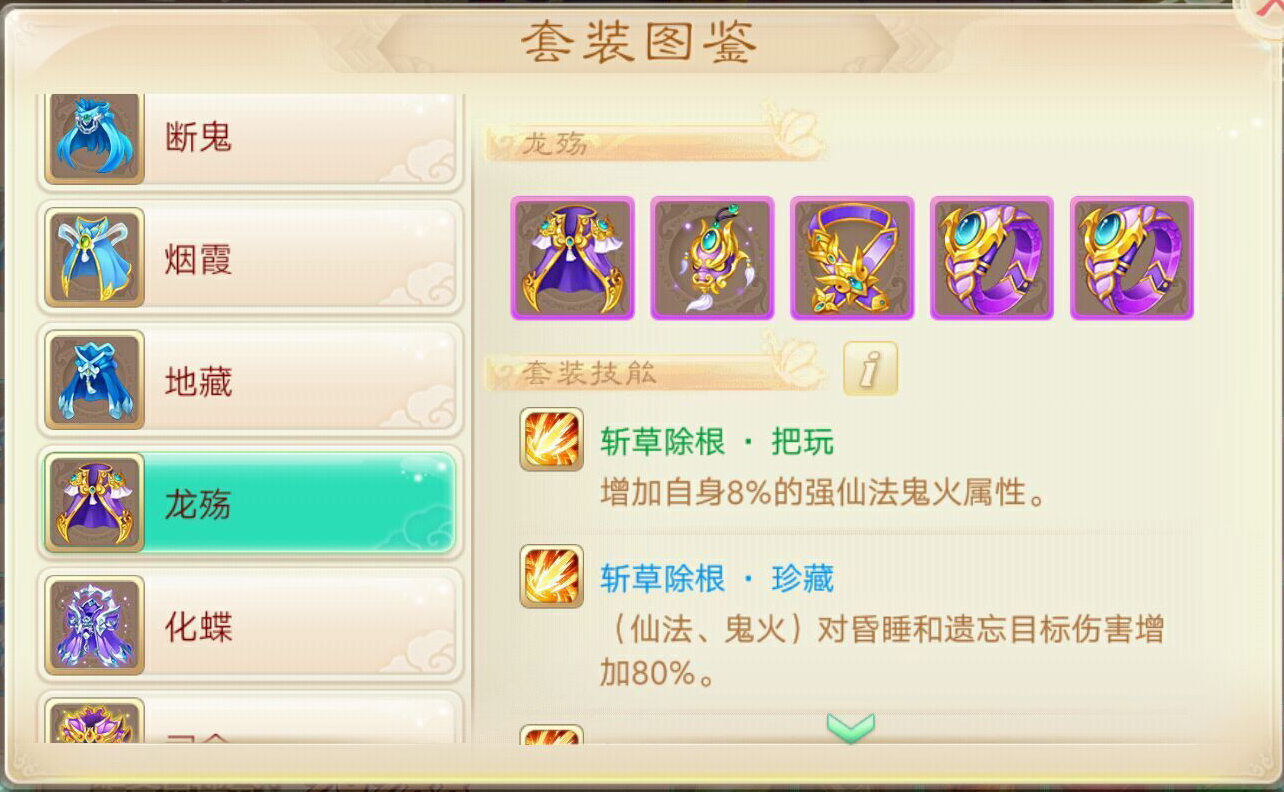1284x792 pixels.
Task: Select the highlighted 龙殇 set entry
Action: (x=250, y=503)
